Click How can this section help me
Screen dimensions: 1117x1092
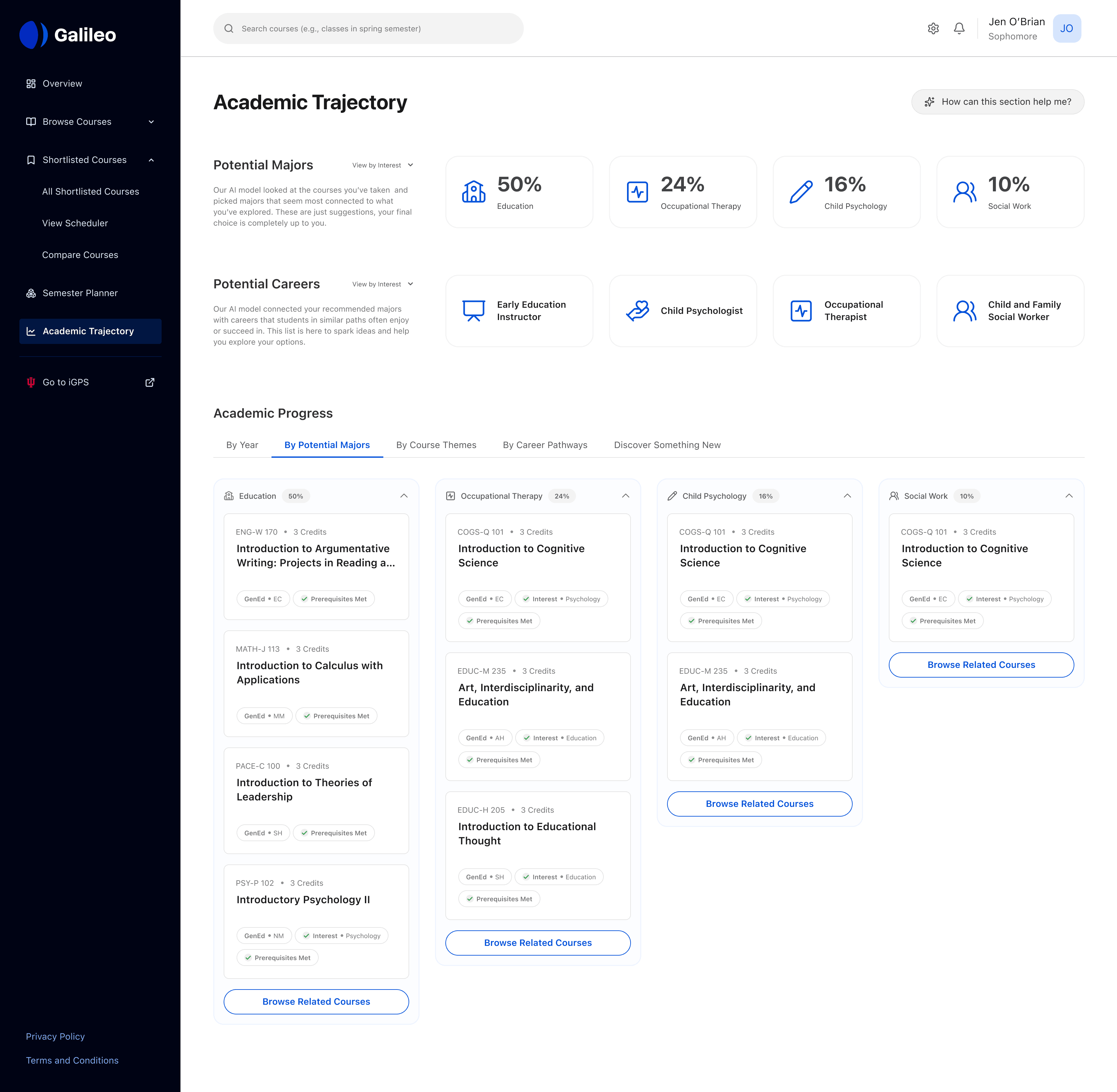pos(997,102)
